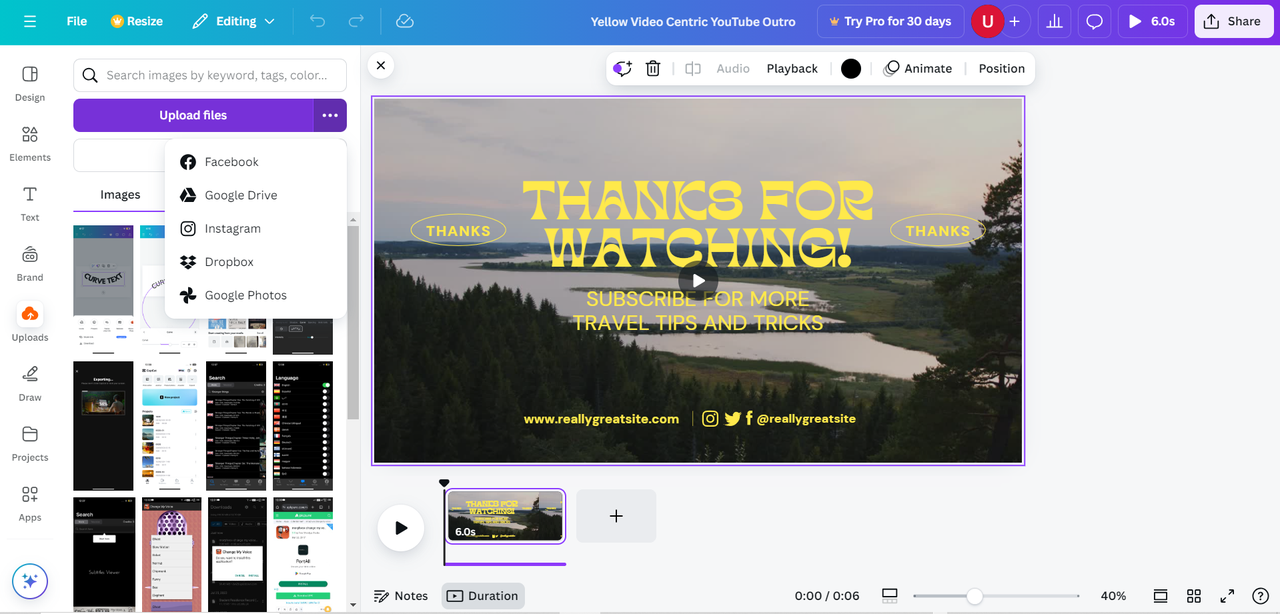Click the search images input field

(210, 75)
